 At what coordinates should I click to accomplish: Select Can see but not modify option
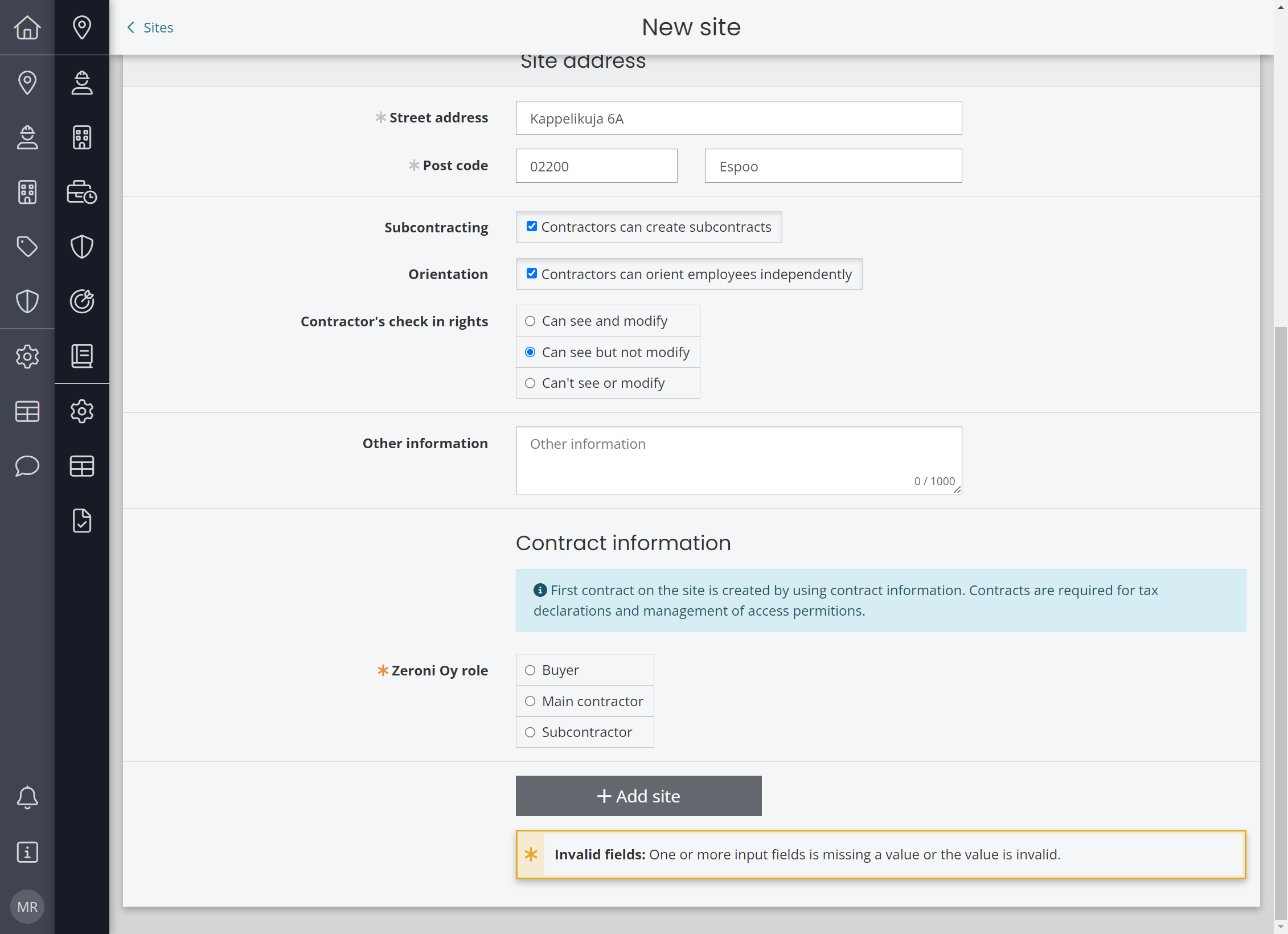(530, 352)
